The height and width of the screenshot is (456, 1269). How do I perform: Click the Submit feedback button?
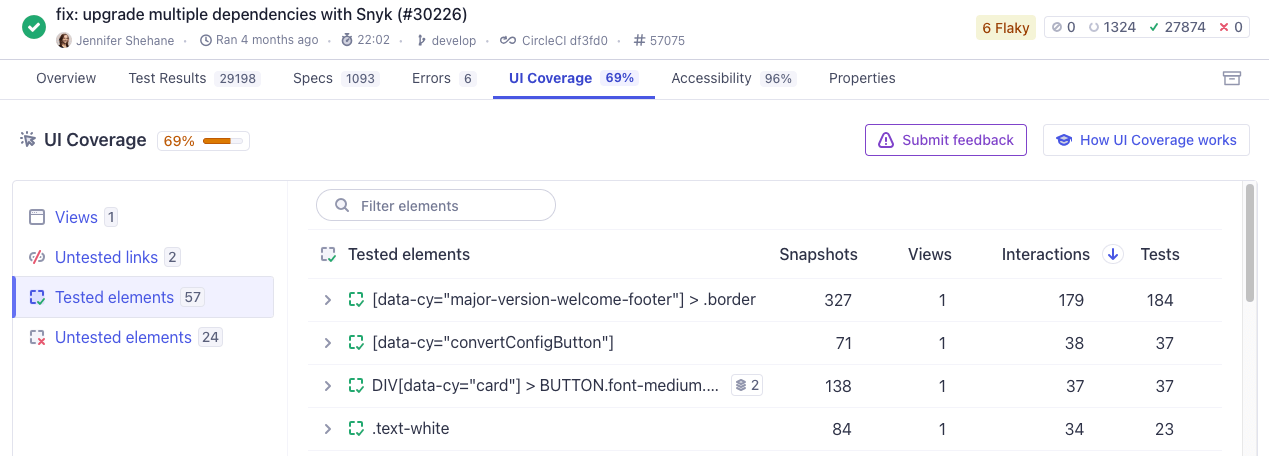945,140
